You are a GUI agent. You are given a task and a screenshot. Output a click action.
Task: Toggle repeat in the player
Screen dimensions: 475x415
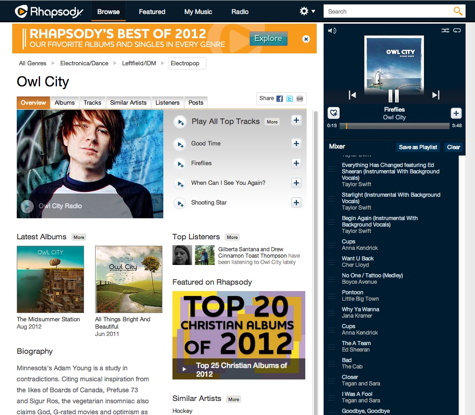(457, 30)
